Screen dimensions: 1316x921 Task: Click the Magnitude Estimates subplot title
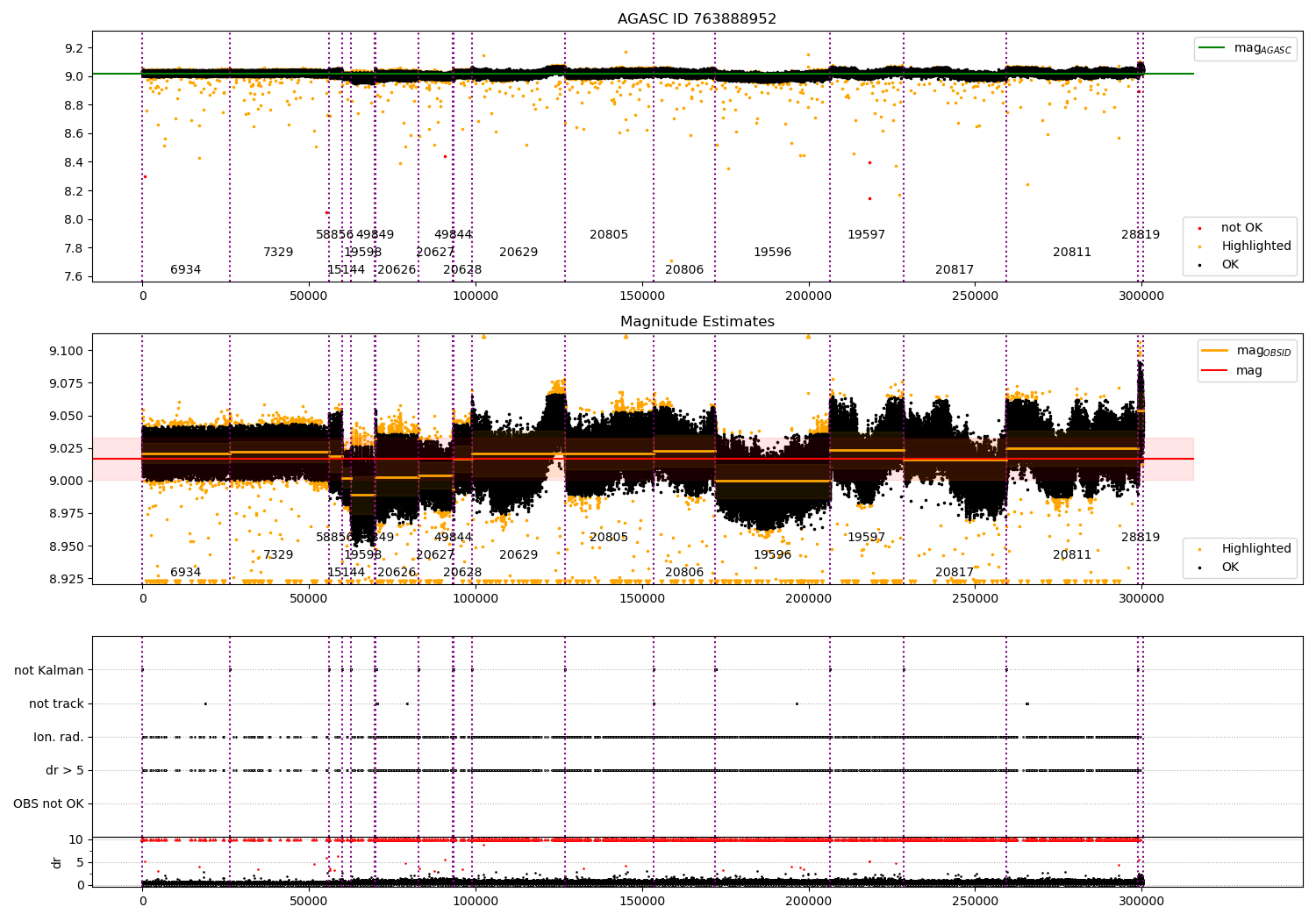tap(697, 322)
